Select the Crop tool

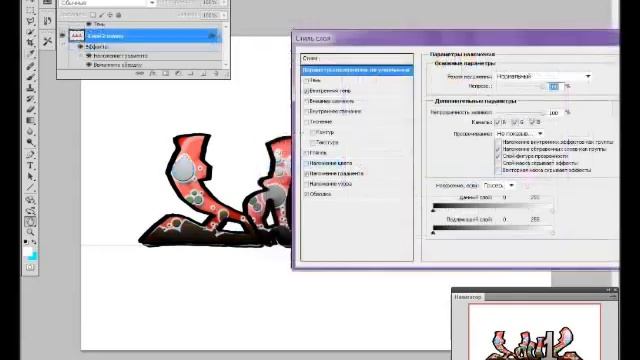click(x=31, y=42)
